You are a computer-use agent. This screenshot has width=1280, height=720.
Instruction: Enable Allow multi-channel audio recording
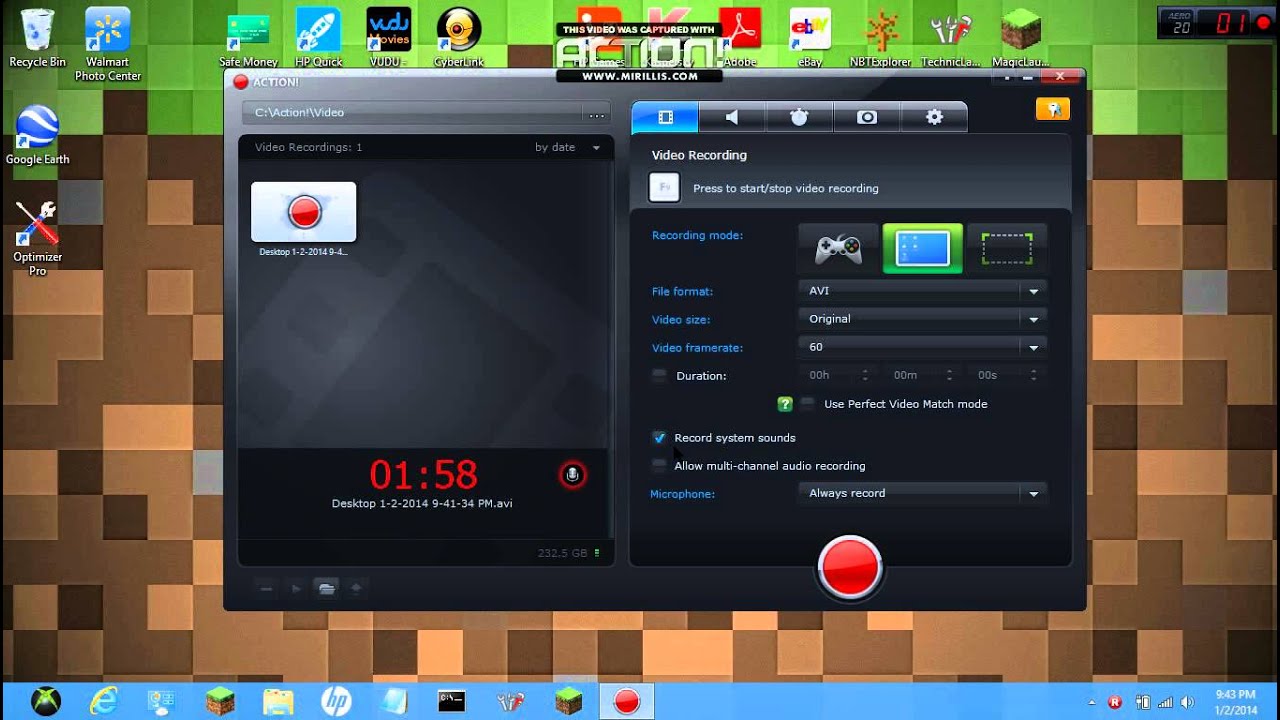pyautogui.click(x=659, y=465)
